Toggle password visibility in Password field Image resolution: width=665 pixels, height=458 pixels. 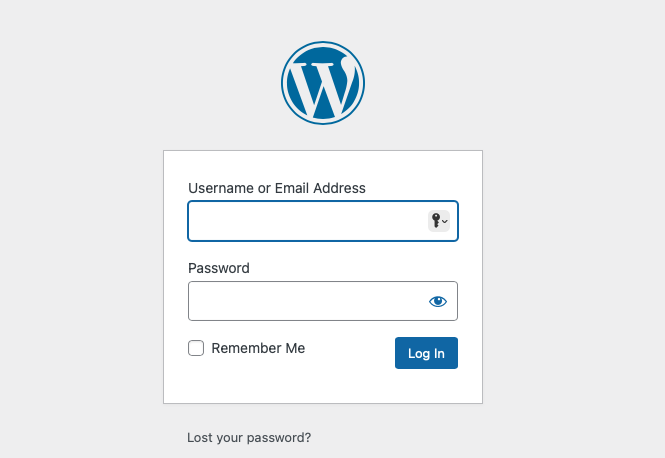(x=438, y=301)
